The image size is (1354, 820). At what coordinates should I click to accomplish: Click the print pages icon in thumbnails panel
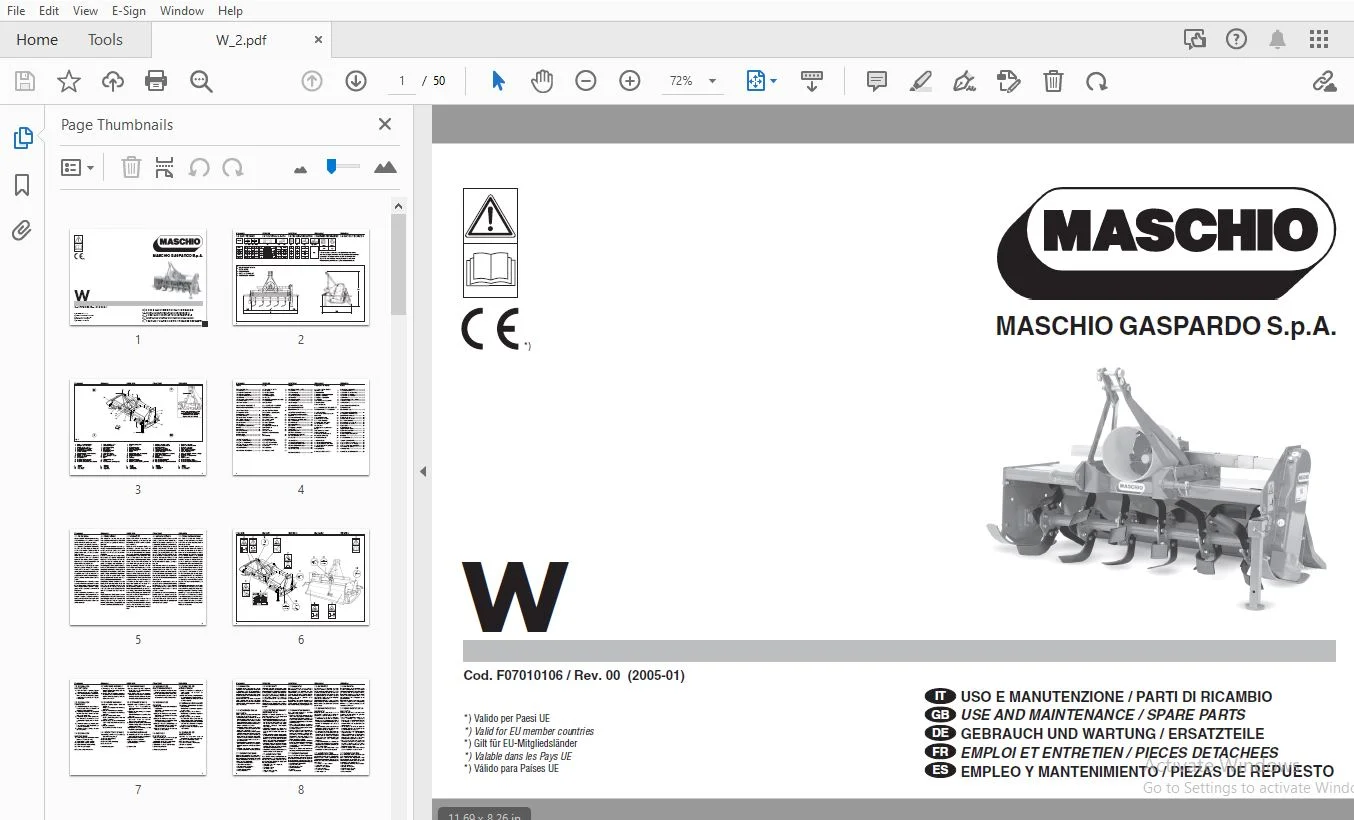coord(165,167)
